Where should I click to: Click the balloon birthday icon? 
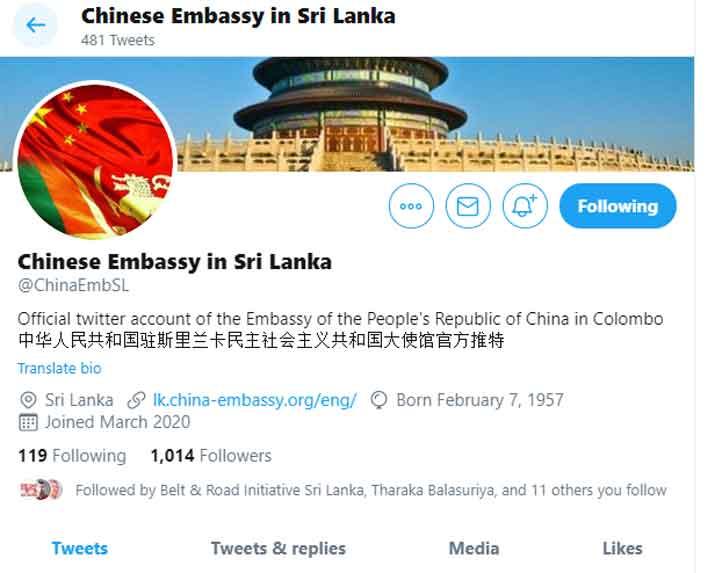(379, 400)
